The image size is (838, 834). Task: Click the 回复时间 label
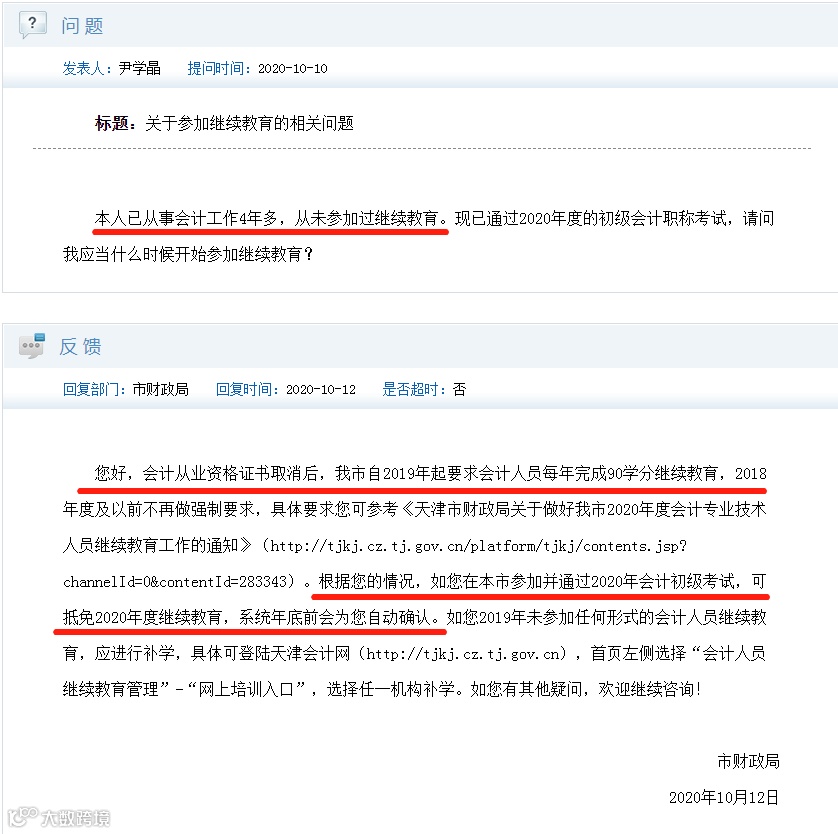click(x=248, y=389)
